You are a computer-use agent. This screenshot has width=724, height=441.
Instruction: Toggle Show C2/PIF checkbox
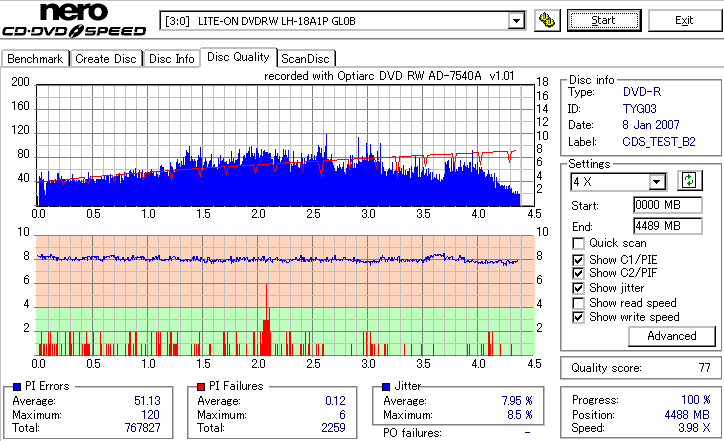578,273
